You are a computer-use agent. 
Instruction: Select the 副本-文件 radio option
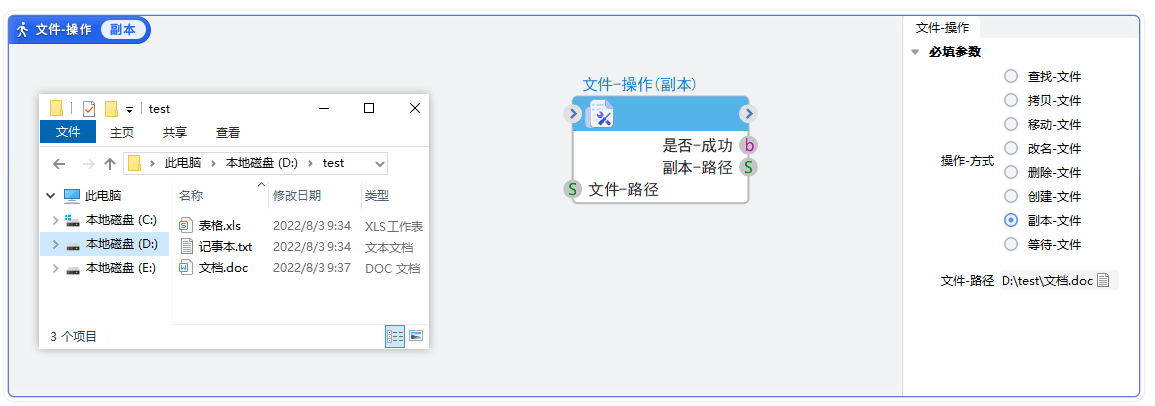1011,220
